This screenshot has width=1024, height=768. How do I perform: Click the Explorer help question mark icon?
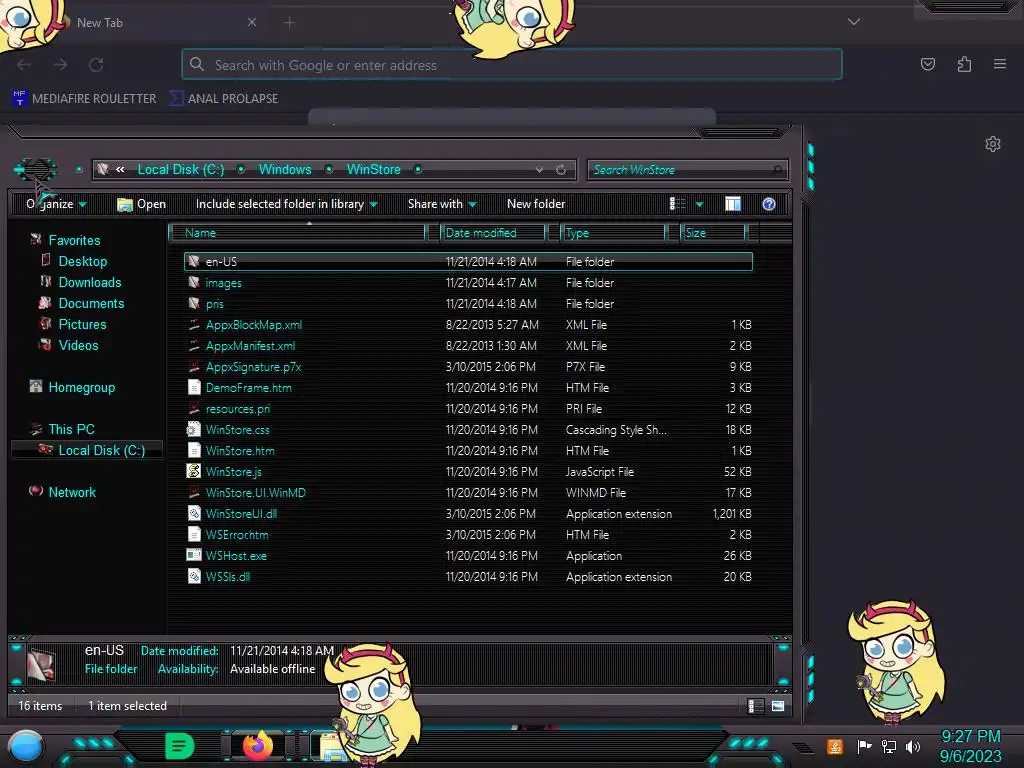coord(769,204)
